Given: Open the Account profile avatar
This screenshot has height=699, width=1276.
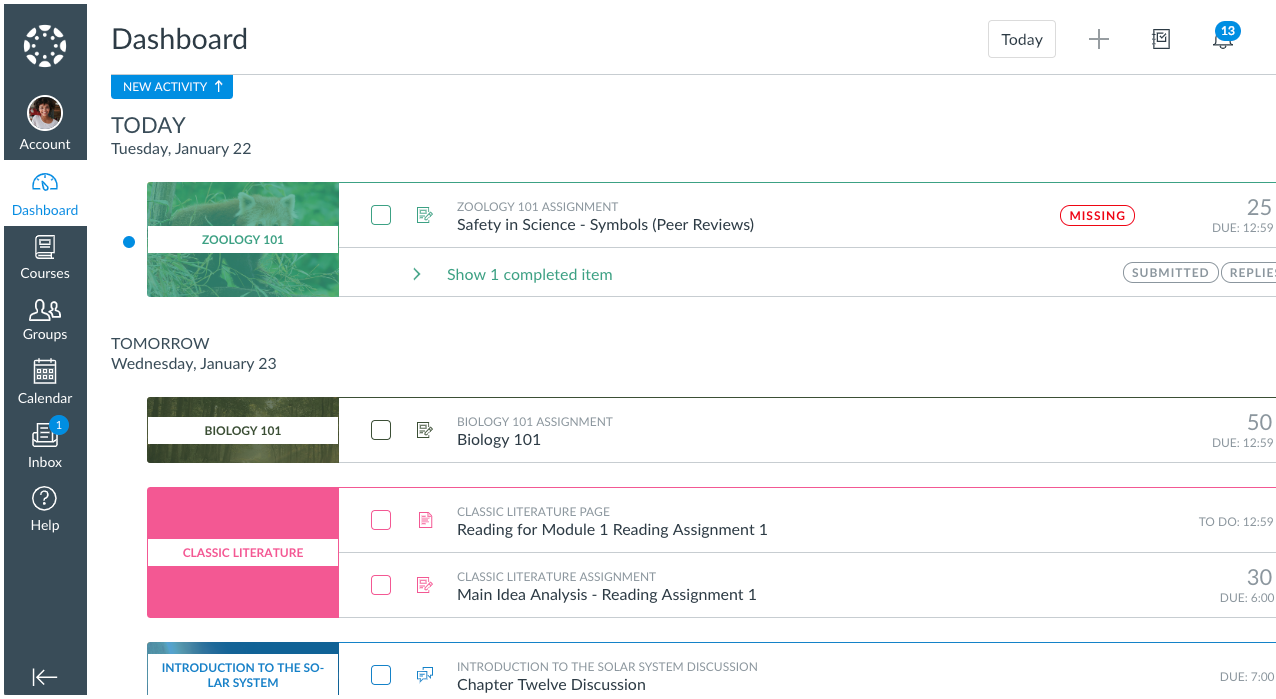Looking at the screenshot, I should [45, 114].
